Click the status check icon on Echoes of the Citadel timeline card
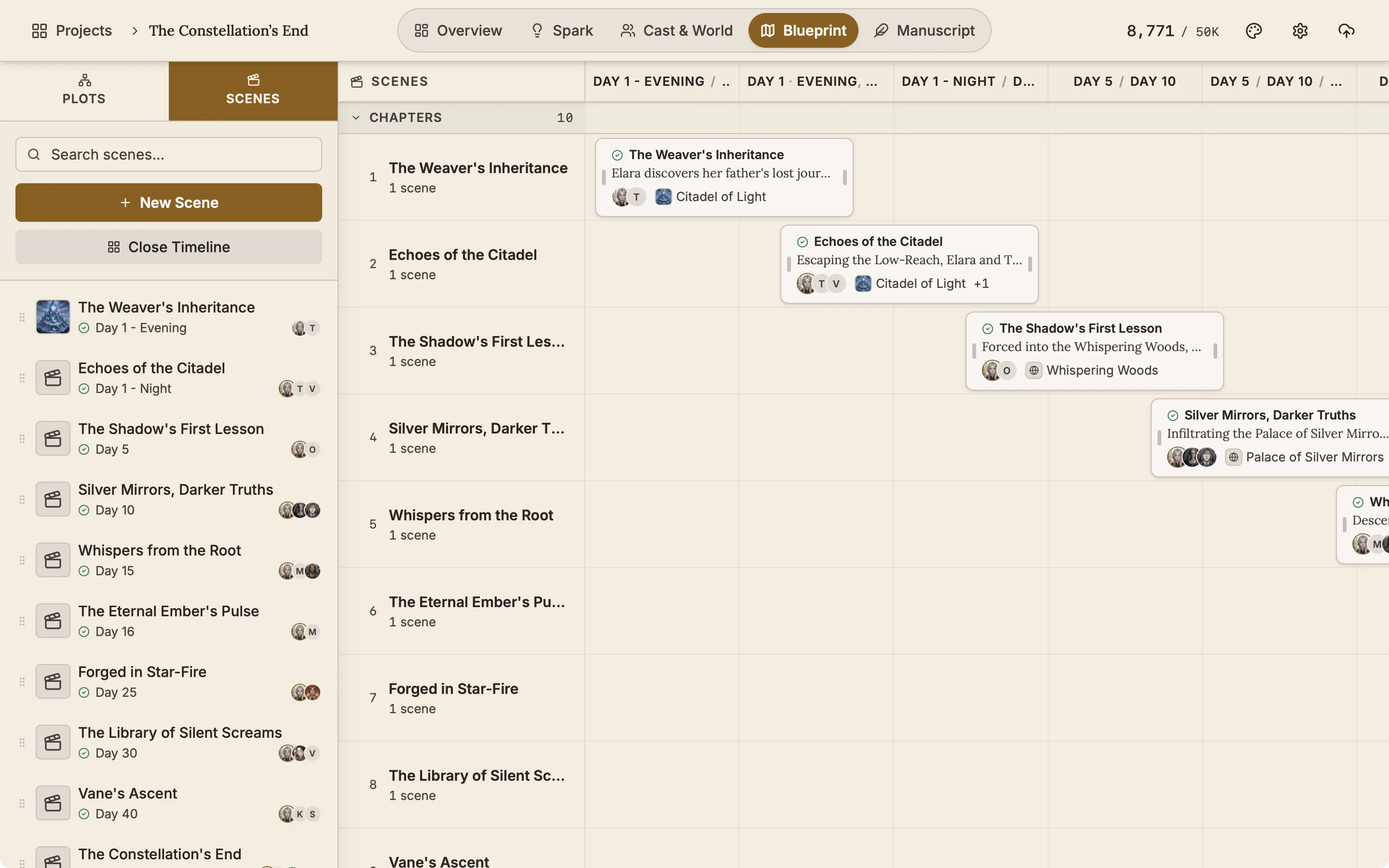This screenshot has width=1389, height=868. point(803,242)
